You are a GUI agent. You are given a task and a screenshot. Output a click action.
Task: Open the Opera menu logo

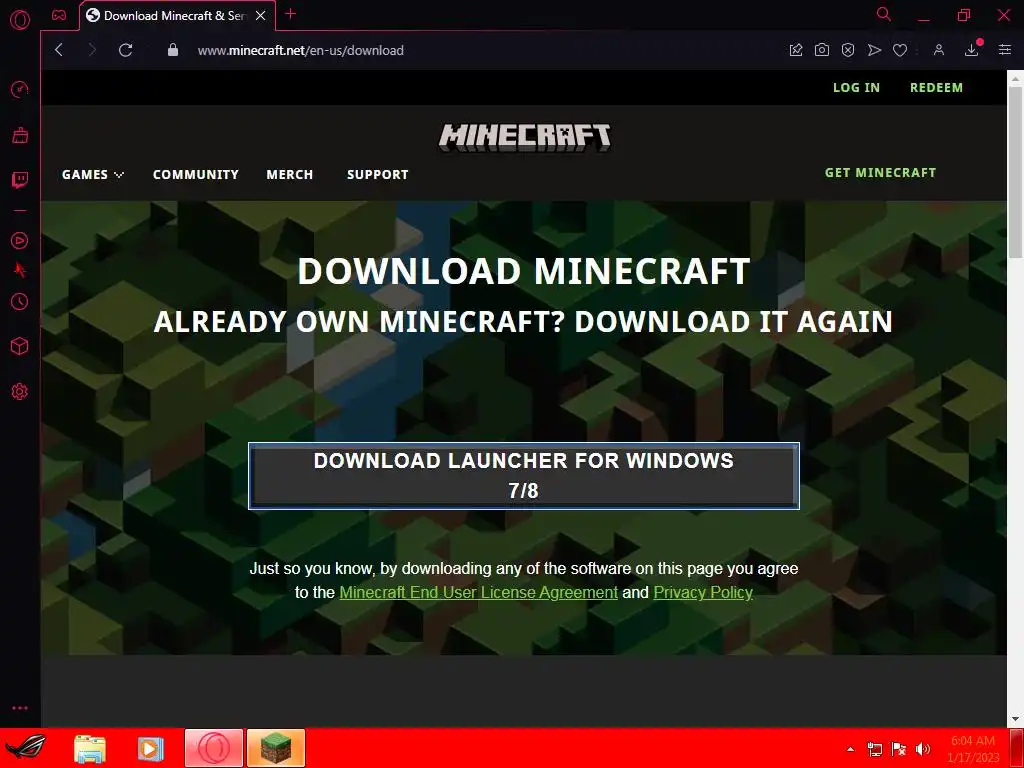coord(20,20)
